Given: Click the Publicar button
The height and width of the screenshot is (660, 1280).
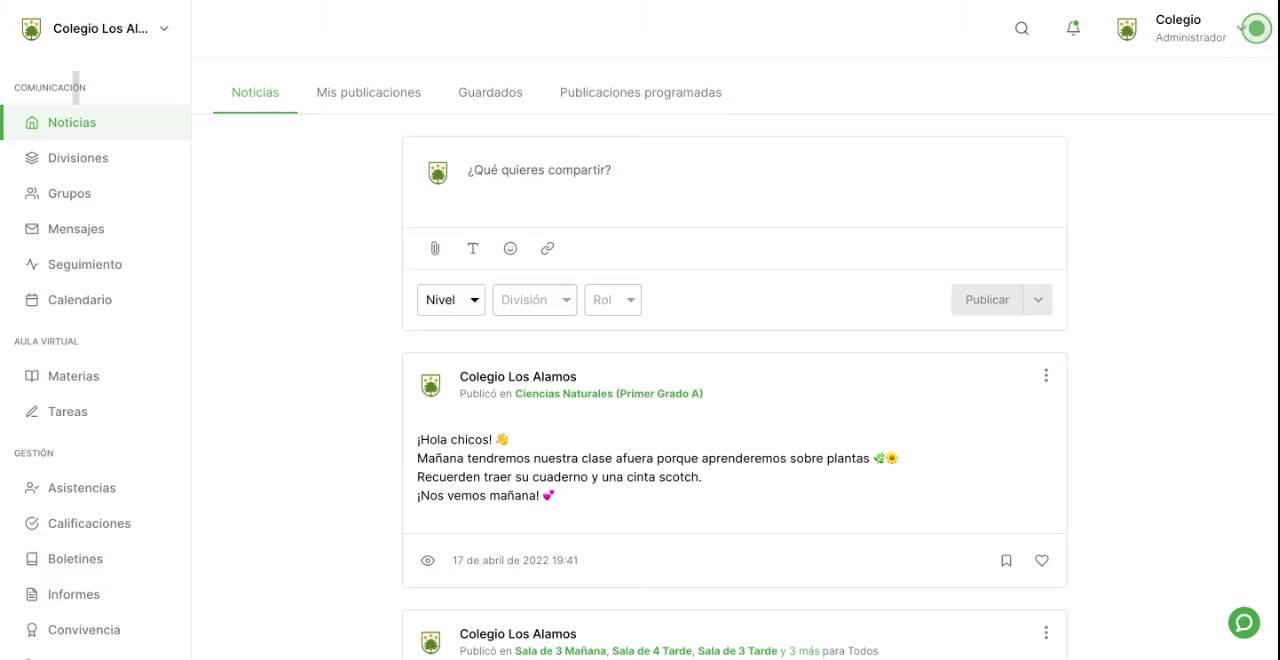Looking at the screenshot, I should 987,300.
